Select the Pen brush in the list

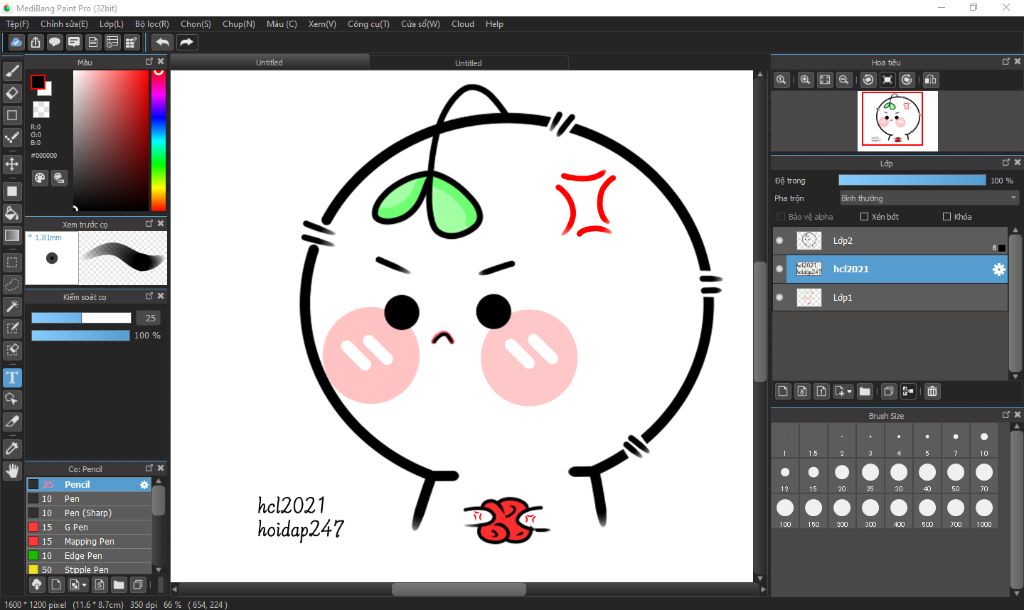[89, 499]
